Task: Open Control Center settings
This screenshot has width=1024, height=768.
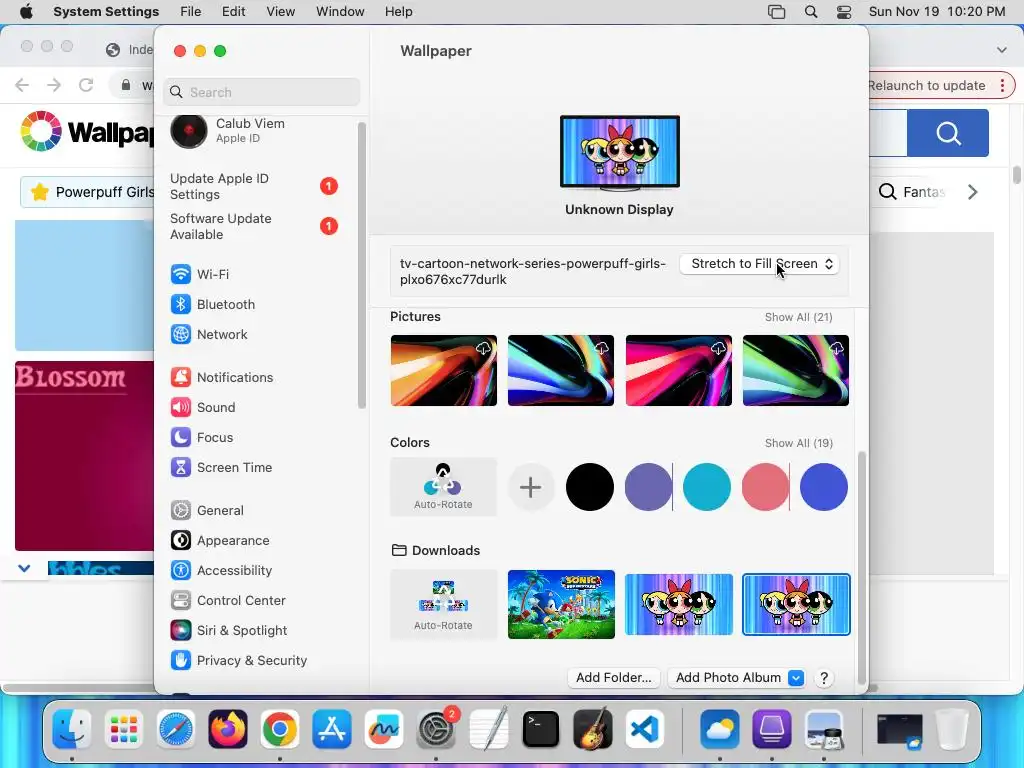Action: click(228, 601)
